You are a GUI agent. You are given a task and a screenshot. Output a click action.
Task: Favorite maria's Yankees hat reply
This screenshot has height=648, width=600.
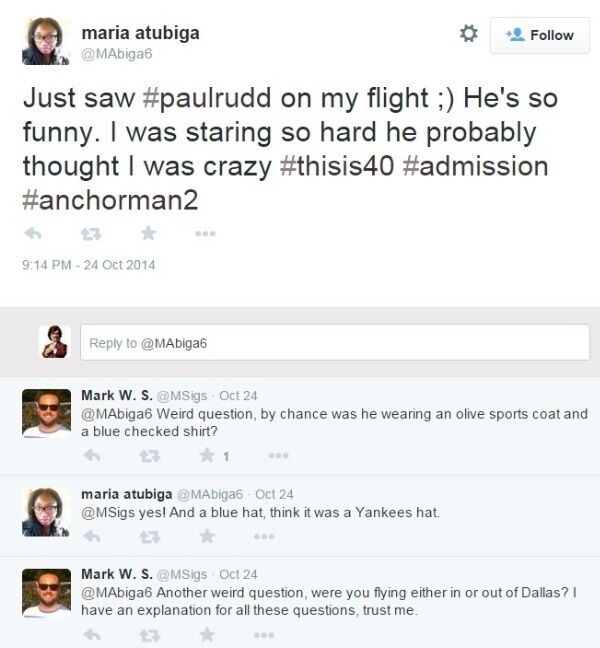click(x=208, y=537)
